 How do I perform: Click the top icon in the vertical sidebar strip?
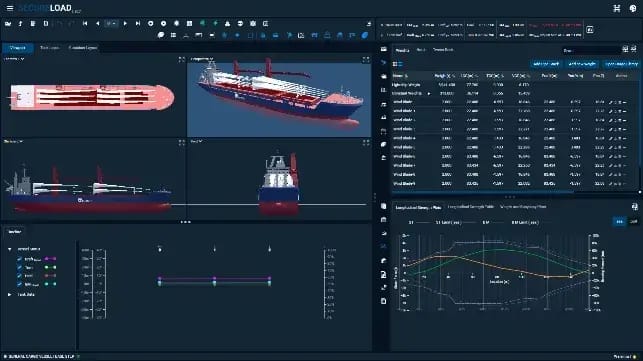(x=383, y=50)
